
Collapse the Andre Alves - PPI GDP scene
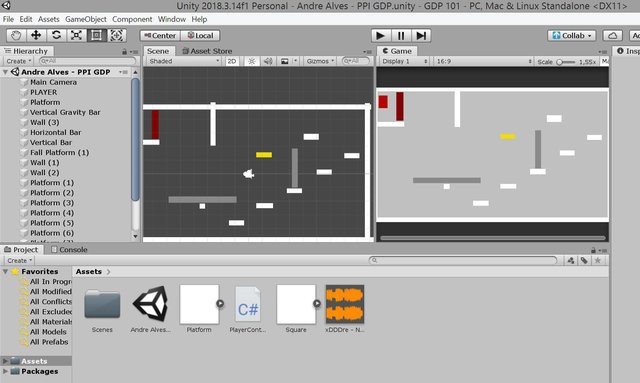point(6,72)
